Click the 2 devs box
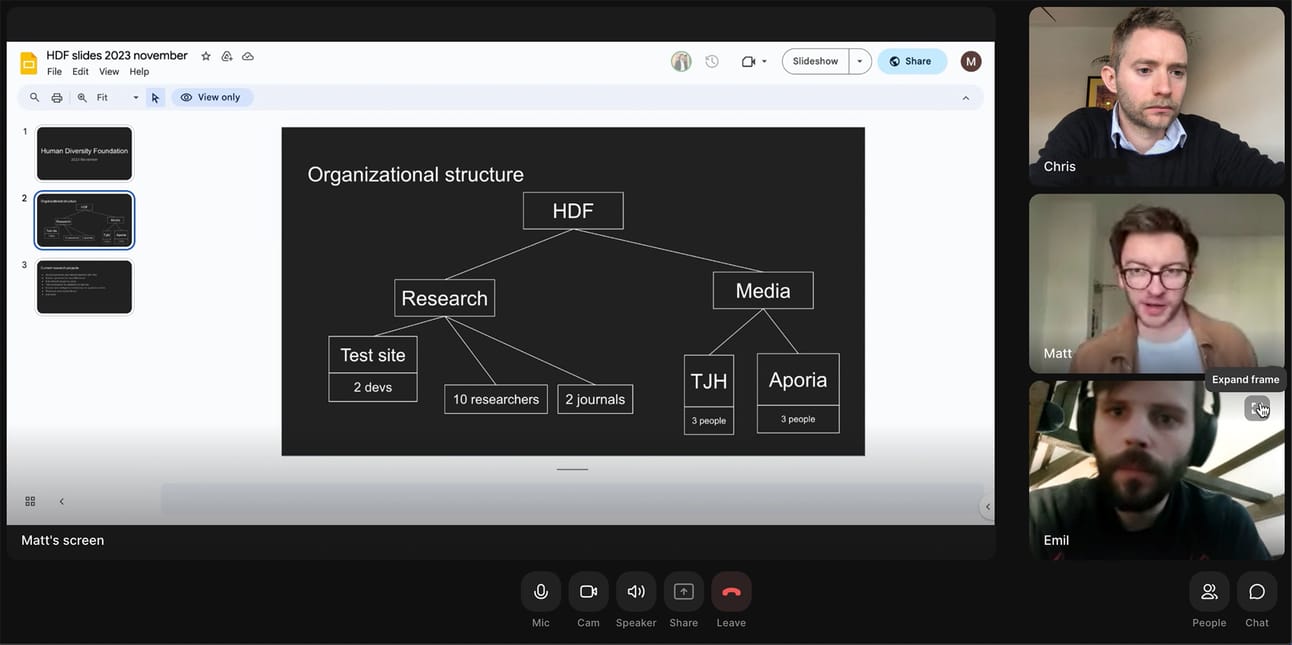This screenshot has width=1292, height=645. [x=373, y=387]
